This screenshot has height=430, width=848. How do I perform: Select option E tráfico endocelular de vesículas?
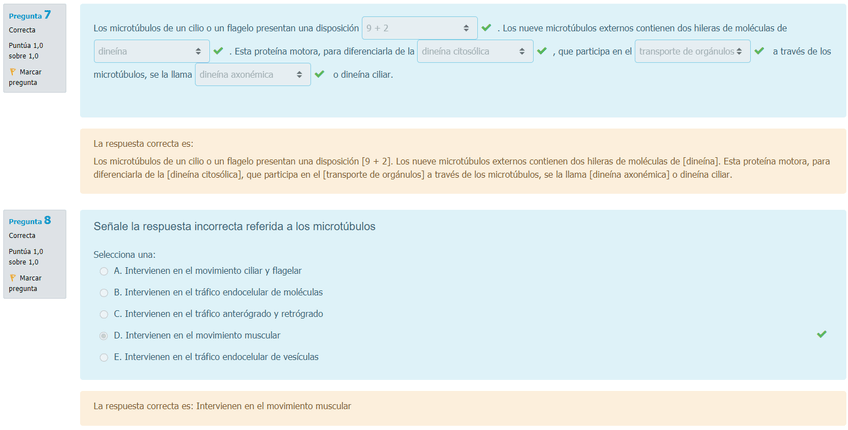point(104,357)
